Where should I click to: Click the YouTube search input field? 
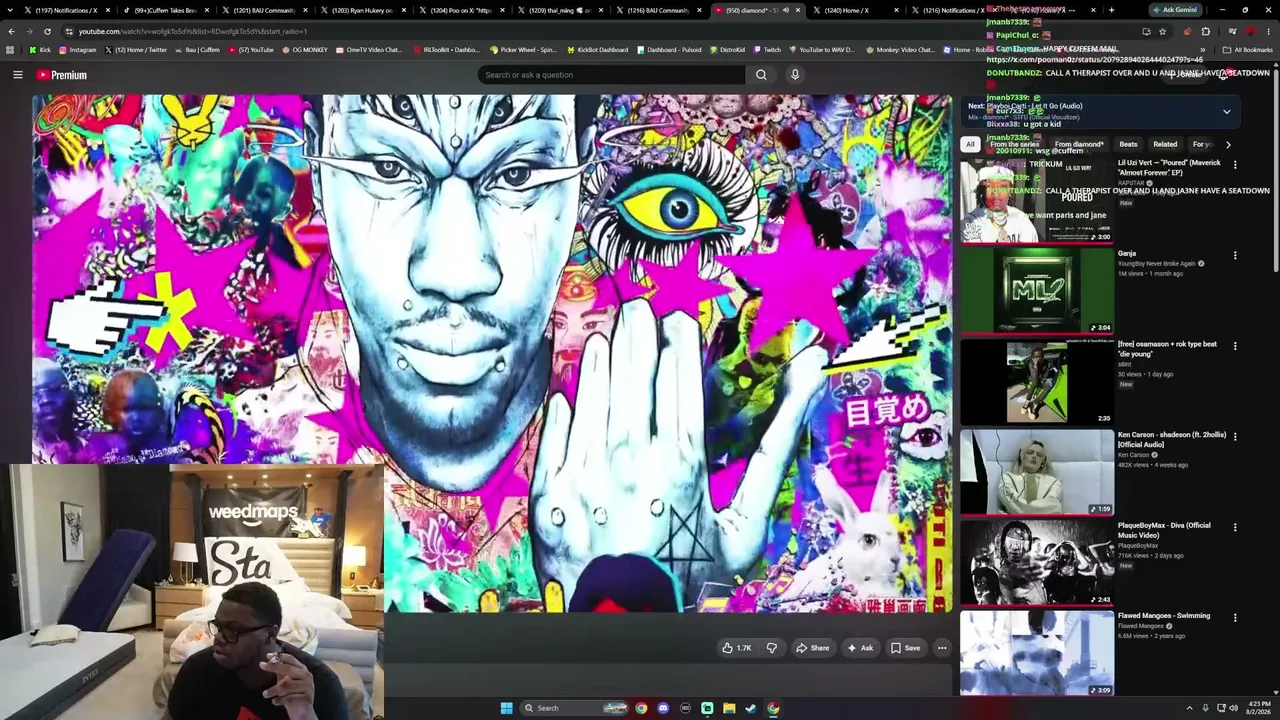612,75
